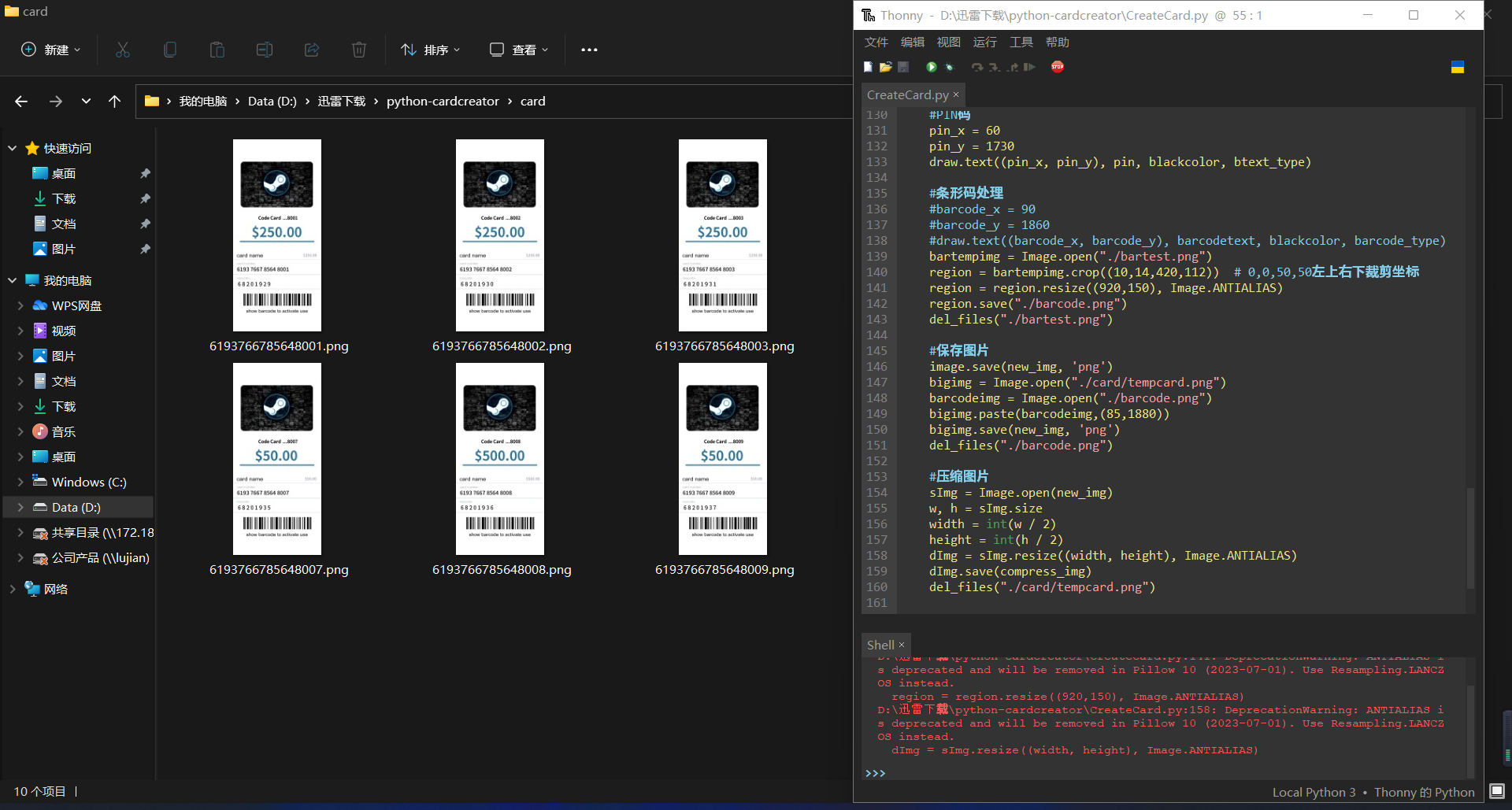The image size is (1512, 810).
Task: Click the Step over debug icon
Action: click(x=977, y=67)
